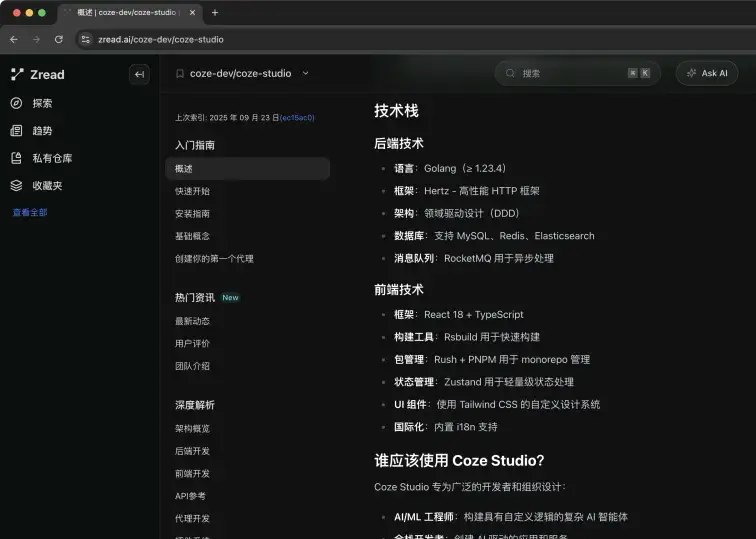Click the 谁应该使用 Coze Studio? heading
The height and width of the screenshot is (539, 756).
(459, 461)
